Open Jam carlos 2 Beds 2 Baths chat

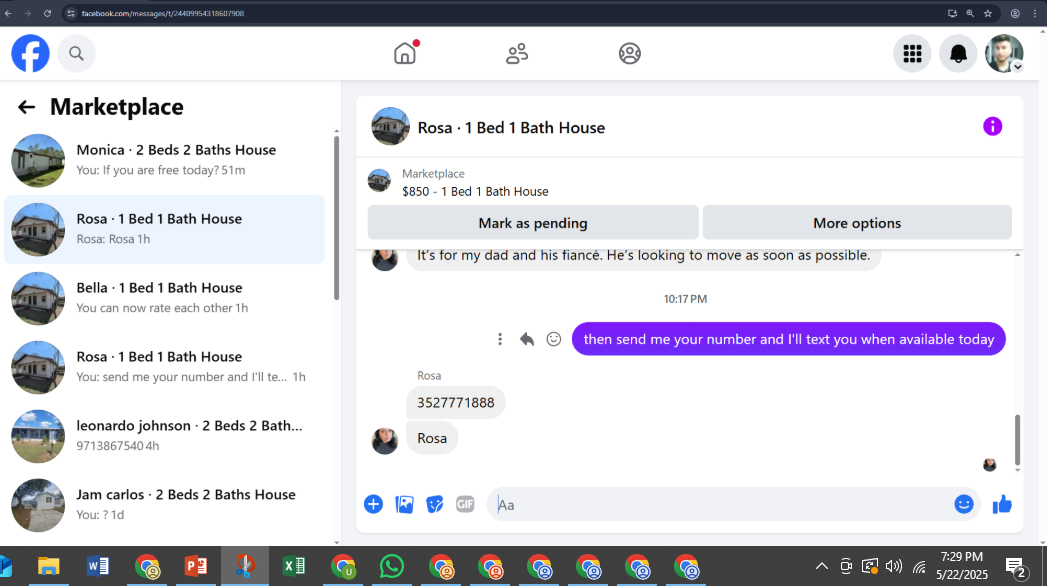(164, 504)
